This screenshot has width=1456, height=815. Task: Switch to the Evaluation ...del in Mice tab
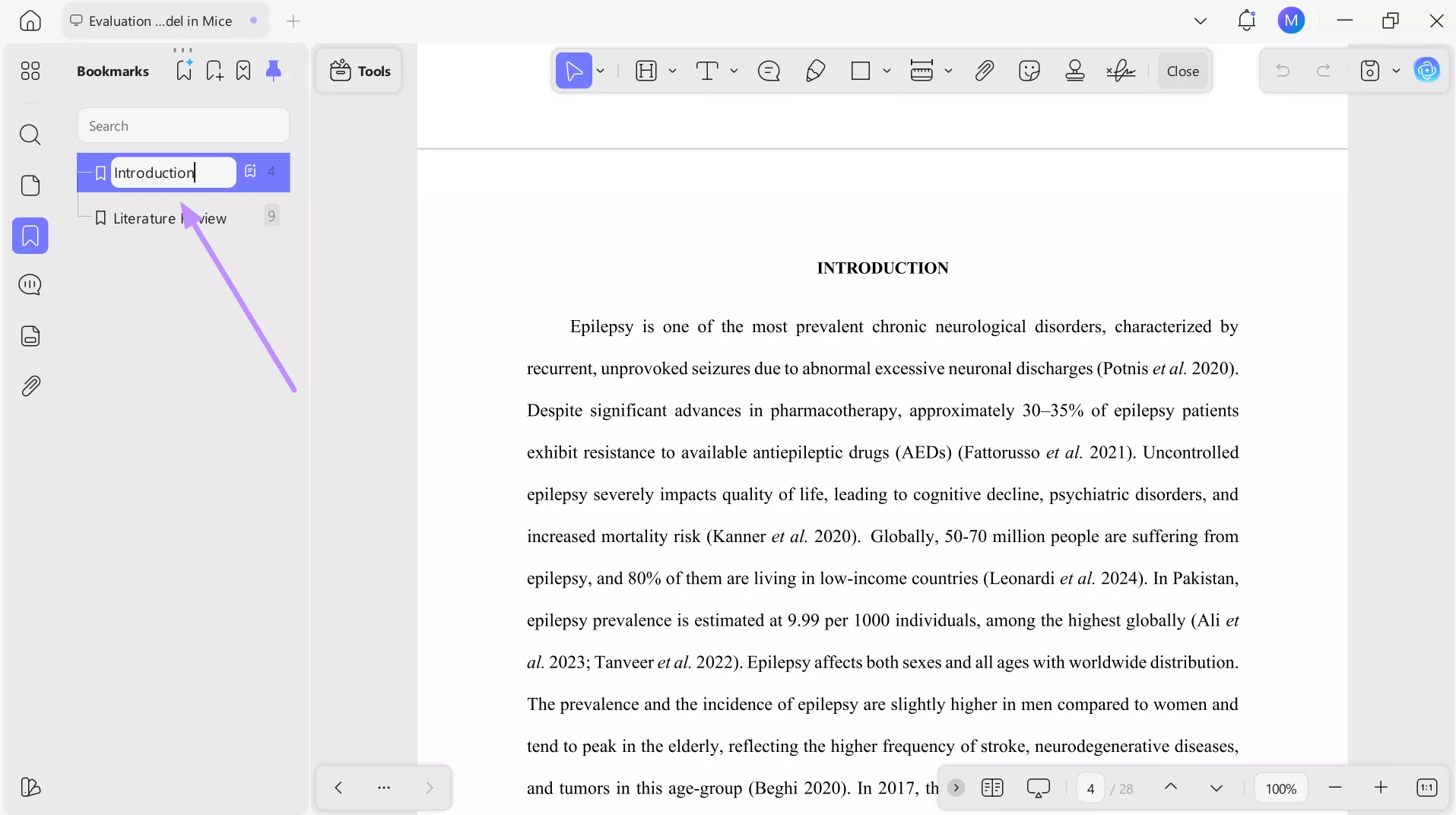[164, 21]
